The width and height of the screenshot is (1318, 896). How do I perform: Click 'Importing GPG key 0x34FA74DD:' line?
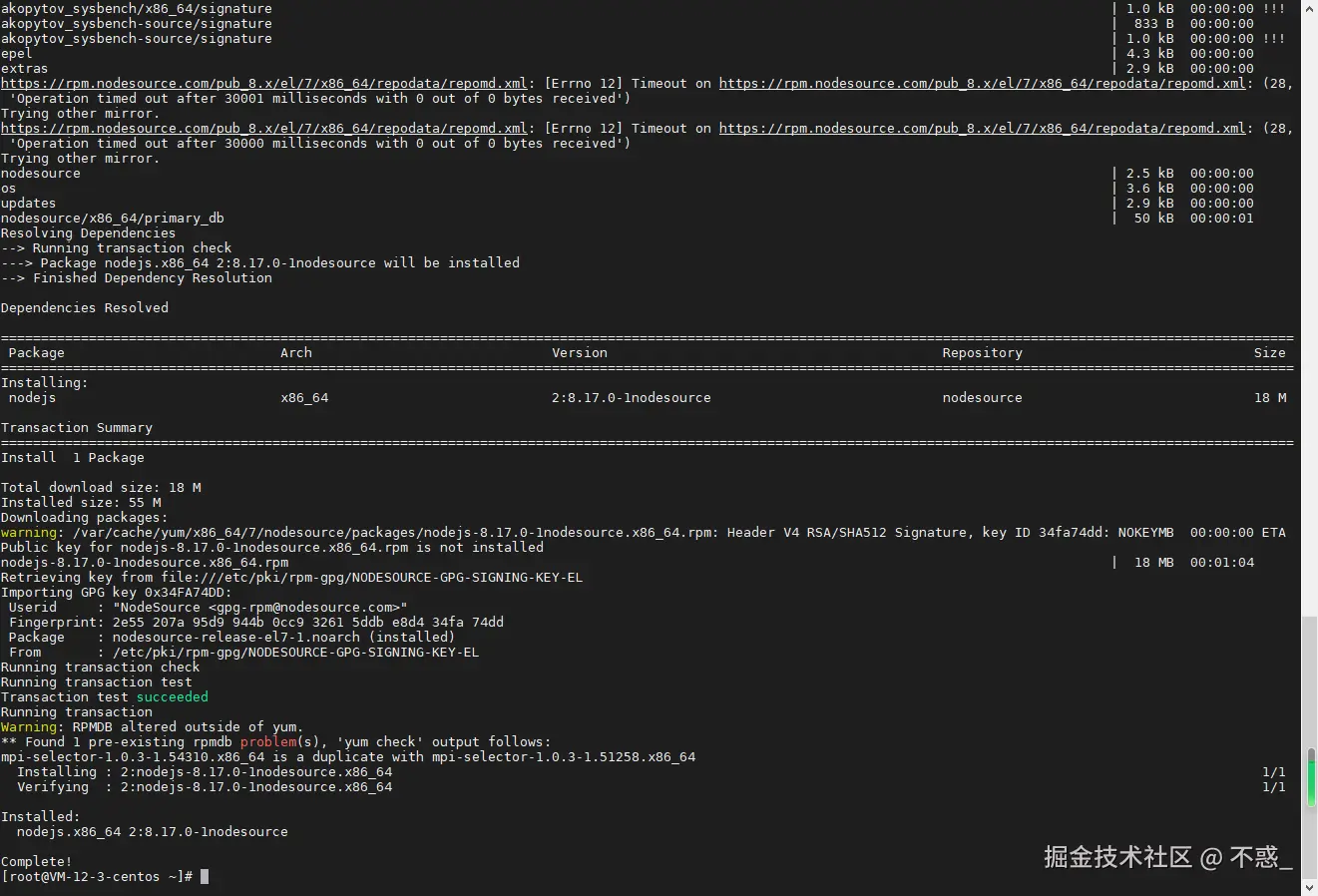(117, 593)
